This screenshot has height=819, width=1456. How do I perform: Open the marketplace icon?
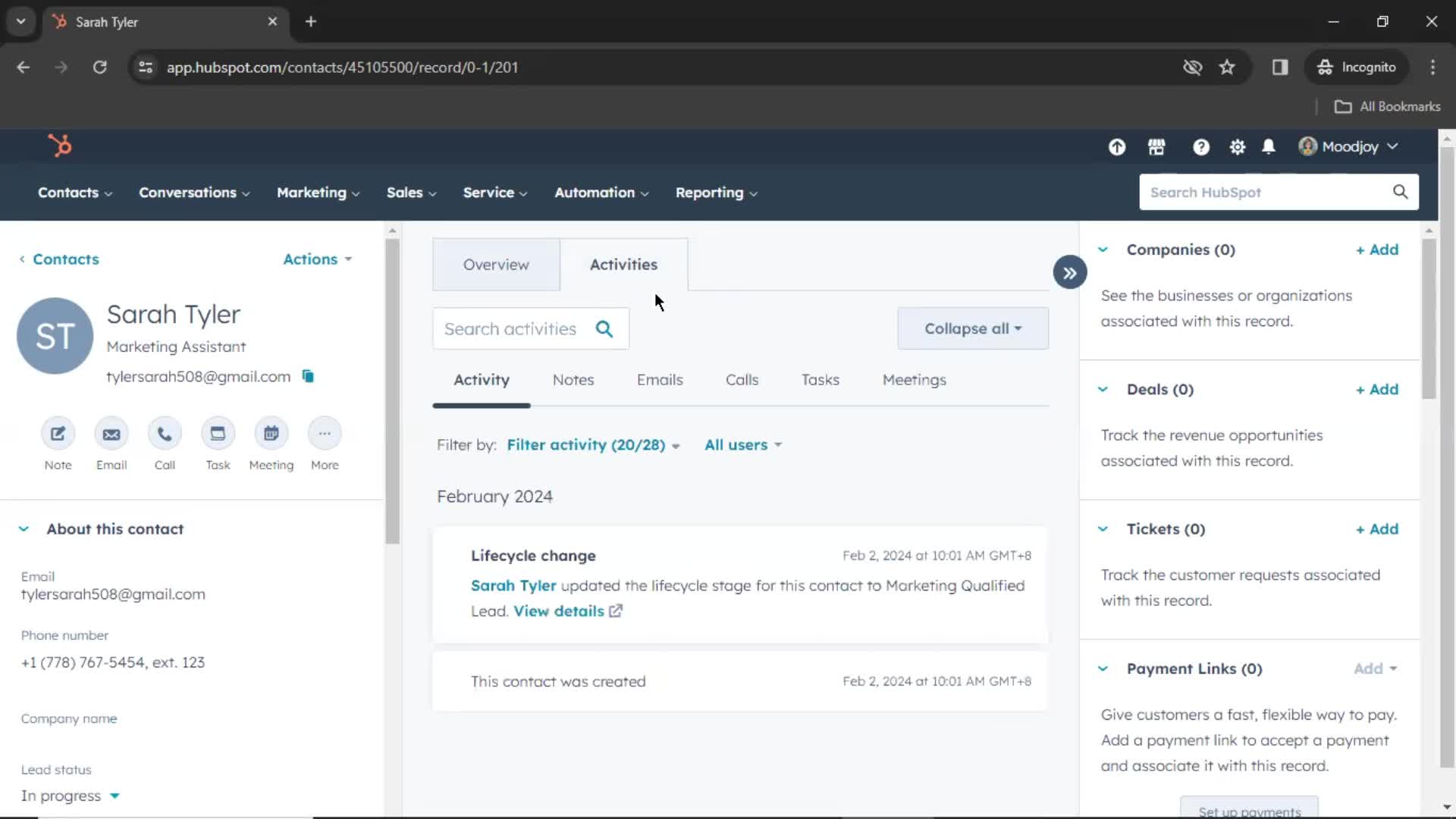1156,147
